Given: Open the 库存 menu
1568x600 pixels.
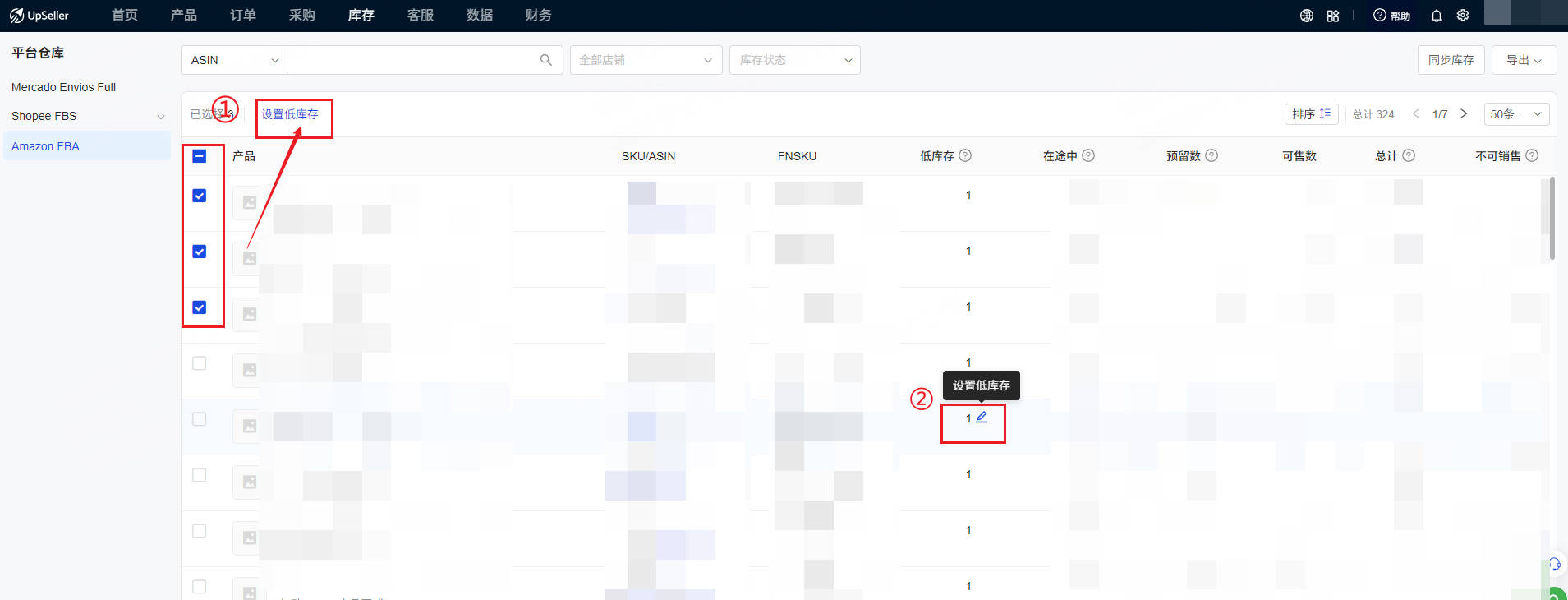Looking at the screenshot, I should [x=361, y=16].
